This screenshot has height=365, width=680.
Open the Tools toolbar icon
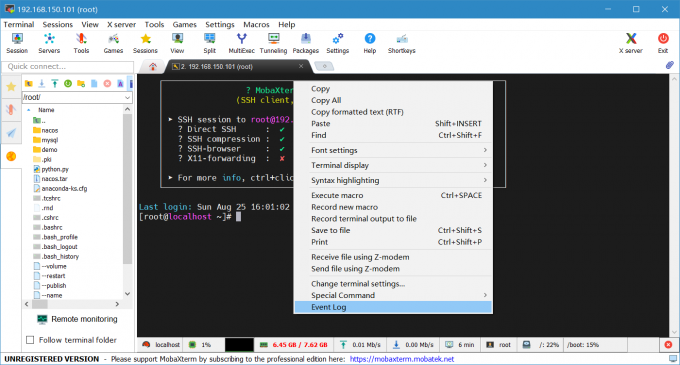point(81,43)
